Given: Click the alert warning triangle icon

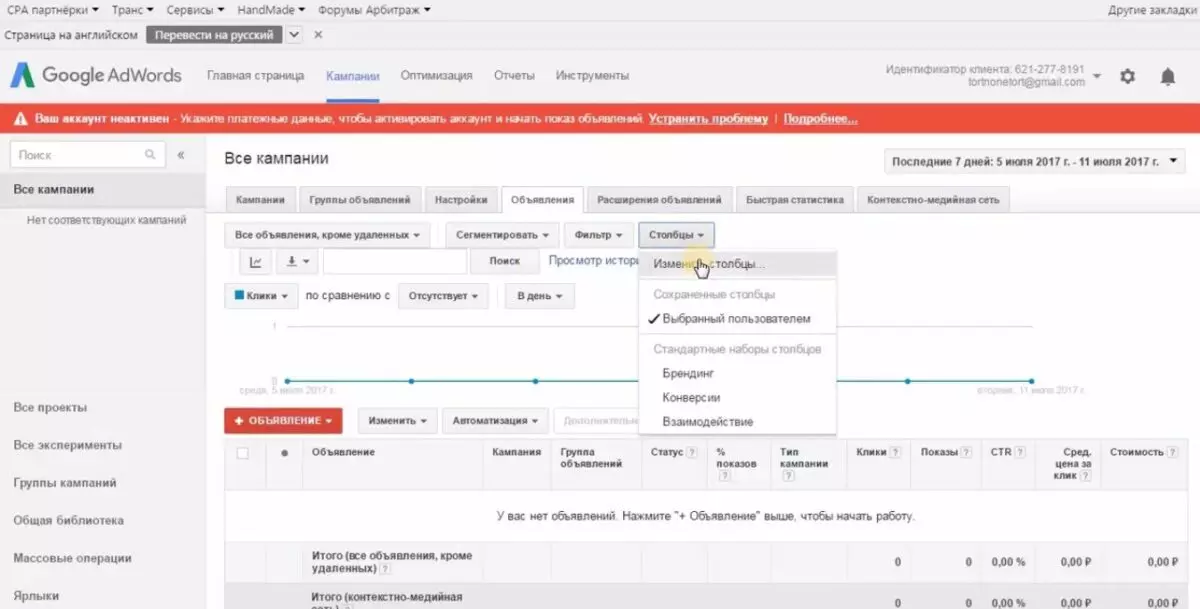Looking at the screenshot, I should [x=22, y=119].
